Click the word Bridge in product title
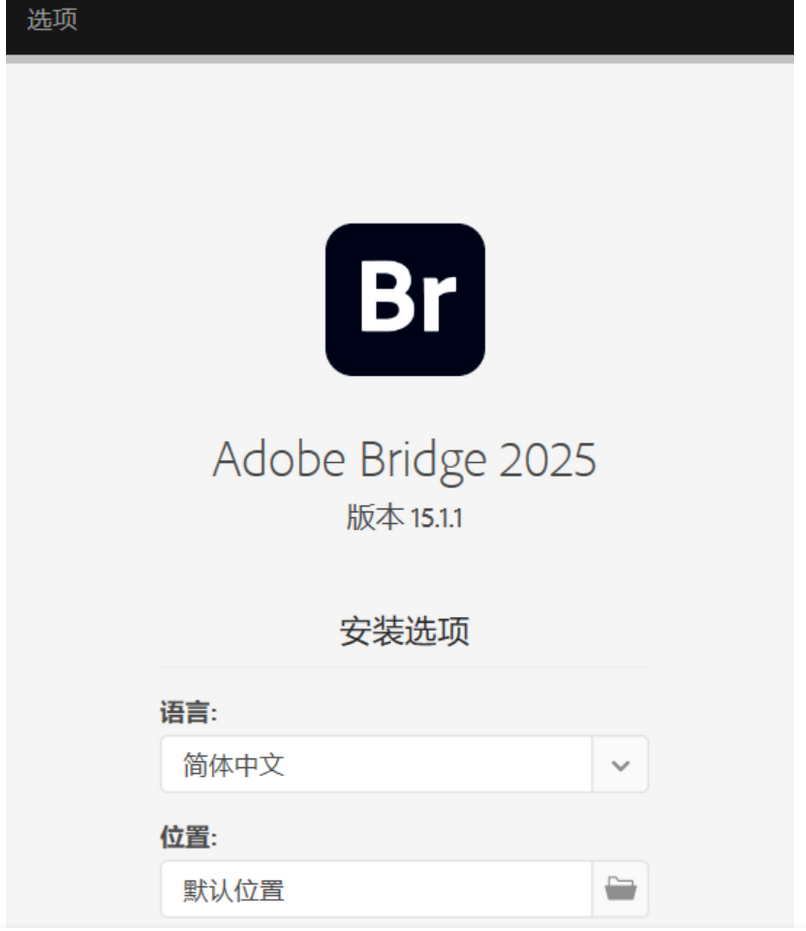This screenshot has width=806, height=931. (423, 461)
